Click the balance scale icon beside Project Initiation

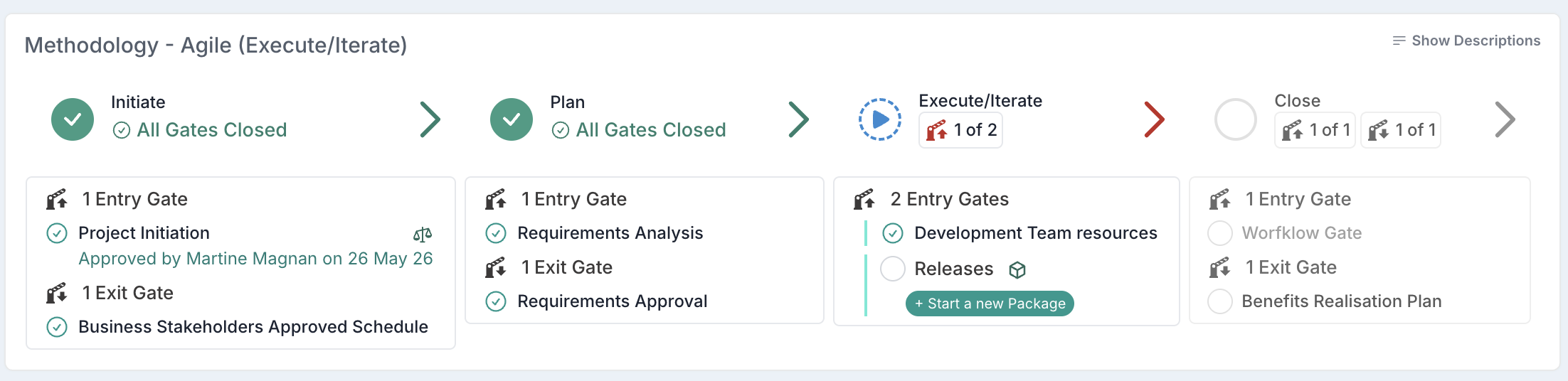423,234
